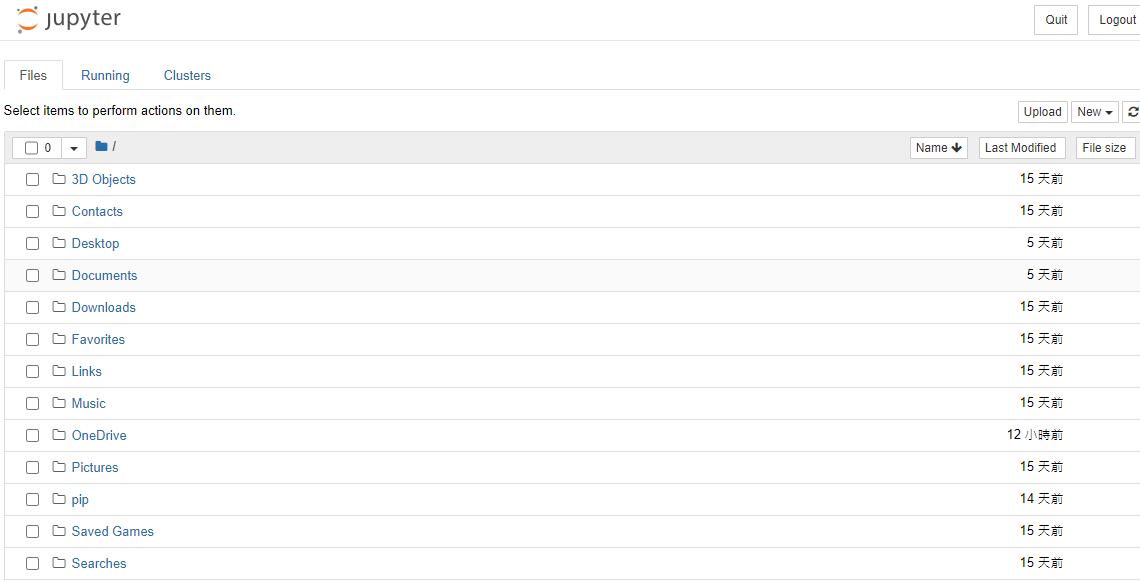Click the Name sort arrow button

pyautogui.click(x=939, y=148)
